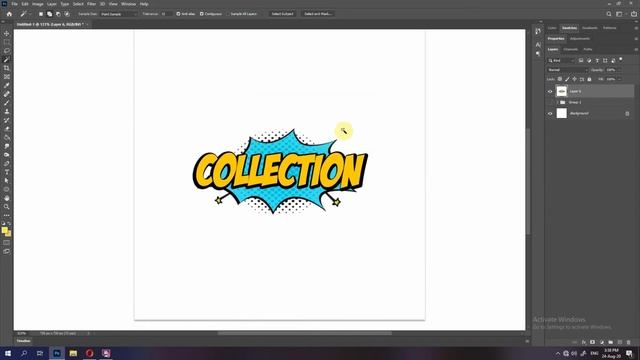Hide the top layer via eye icon
Image resolution: width=640 pixels, height=360 pixels.
point(550,91)
